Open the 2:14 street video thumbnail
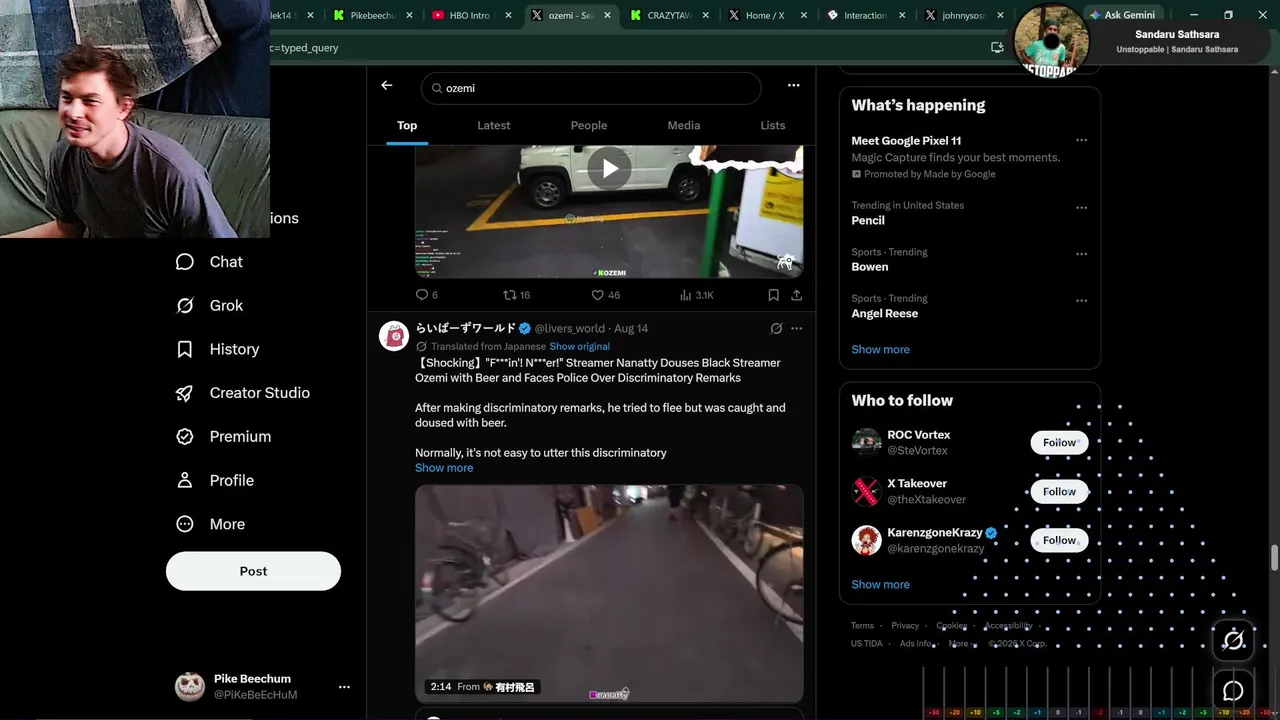The width and height of the screenshot is (1280, 720). (609, 593)
